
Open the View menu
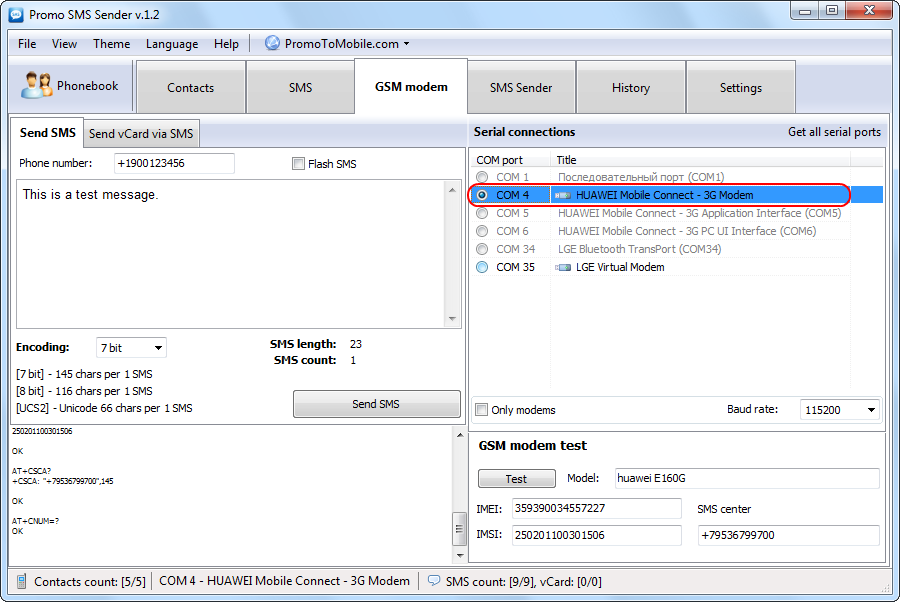pyautogui.click(x=64, y=44)
